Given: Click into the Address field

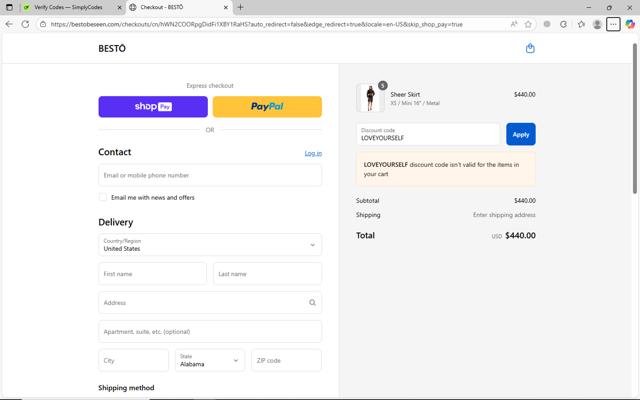Looking at the screenshot, I should click(x=210, y=302).
